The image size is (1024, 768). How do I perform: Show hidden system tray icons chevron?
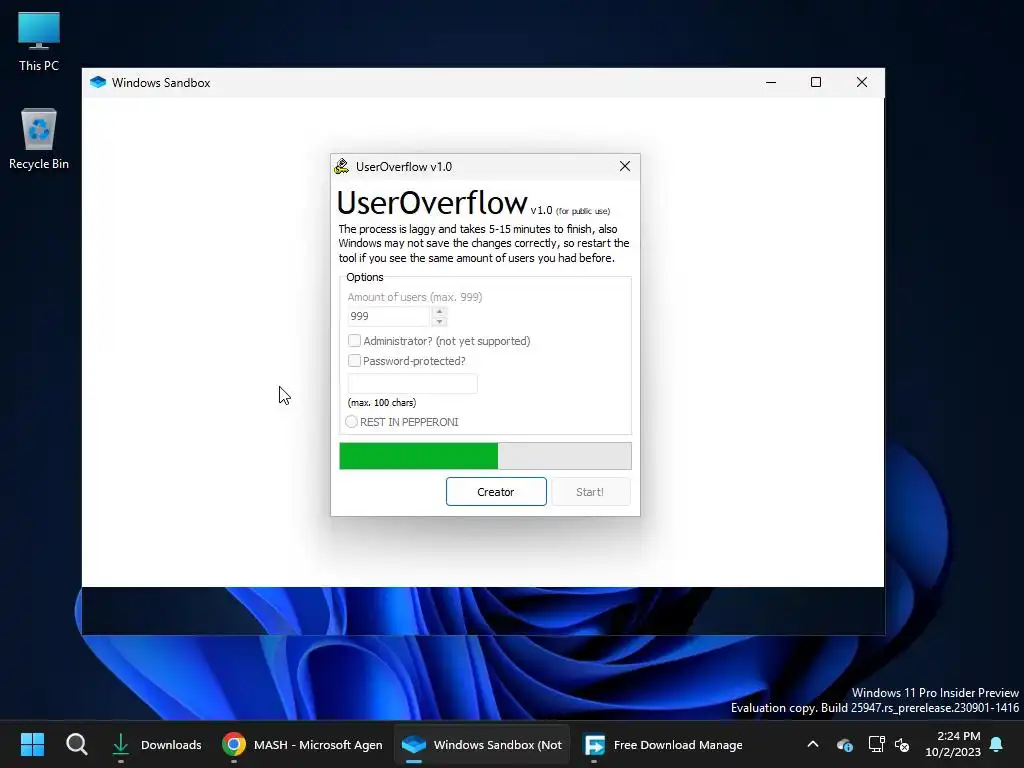pos(813,744)
